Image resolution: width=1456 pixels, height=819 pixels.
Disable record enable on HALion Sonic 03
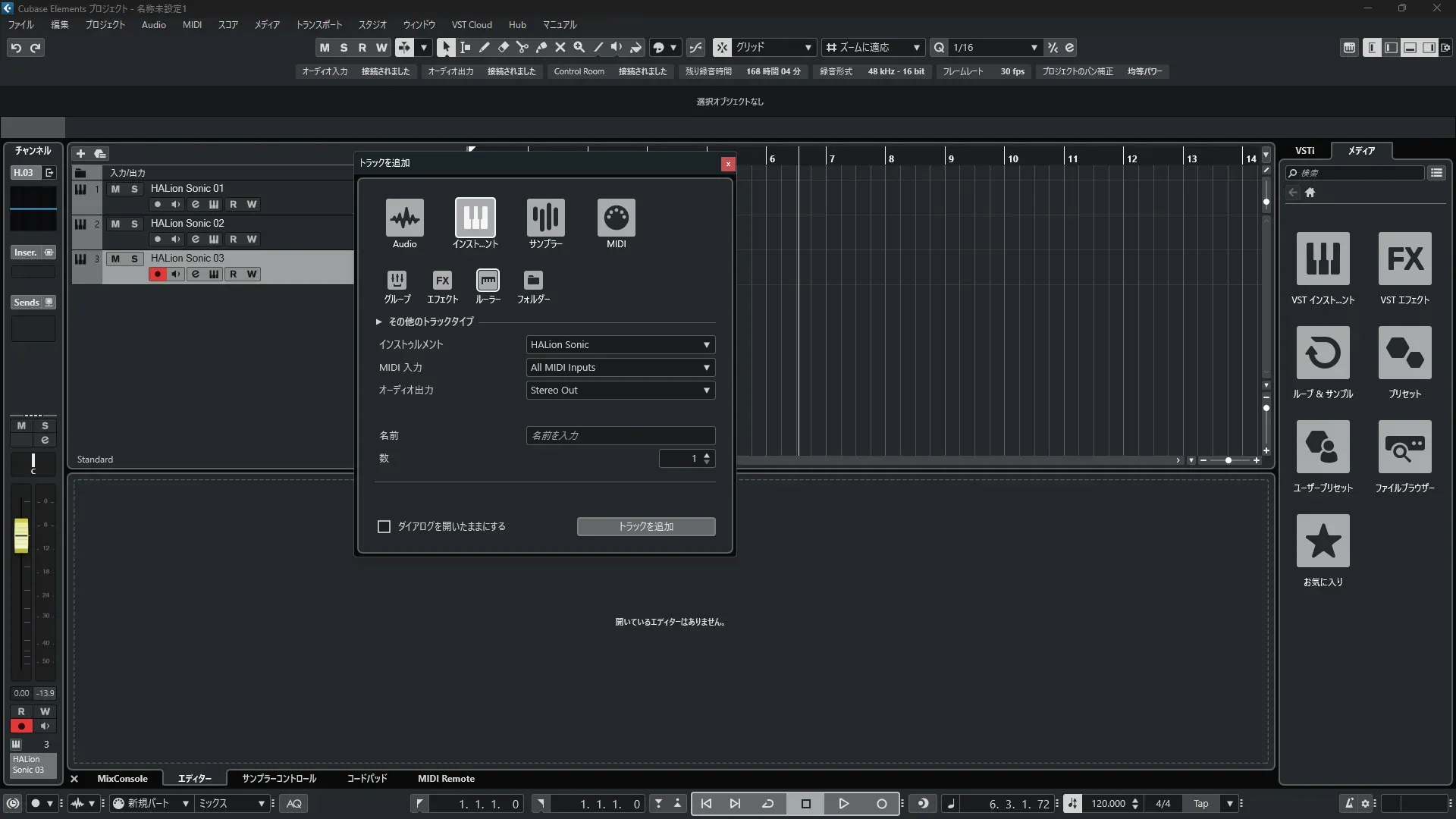tap(158, 275)
